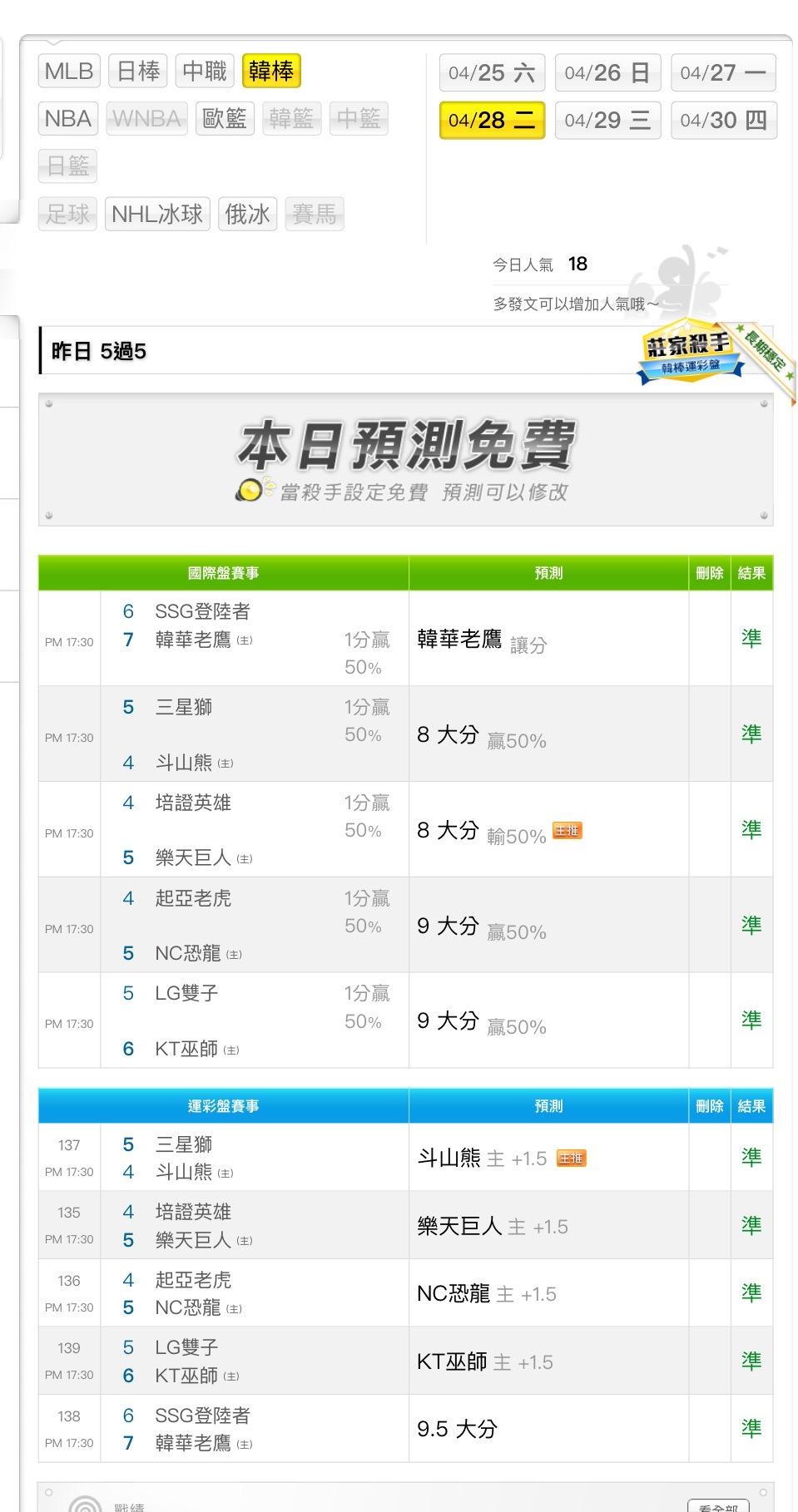Image resolution: width=798 pixels, height=1512 pixels.
Task: Select the WNBA league tab
Action: (x=146, y=119)
